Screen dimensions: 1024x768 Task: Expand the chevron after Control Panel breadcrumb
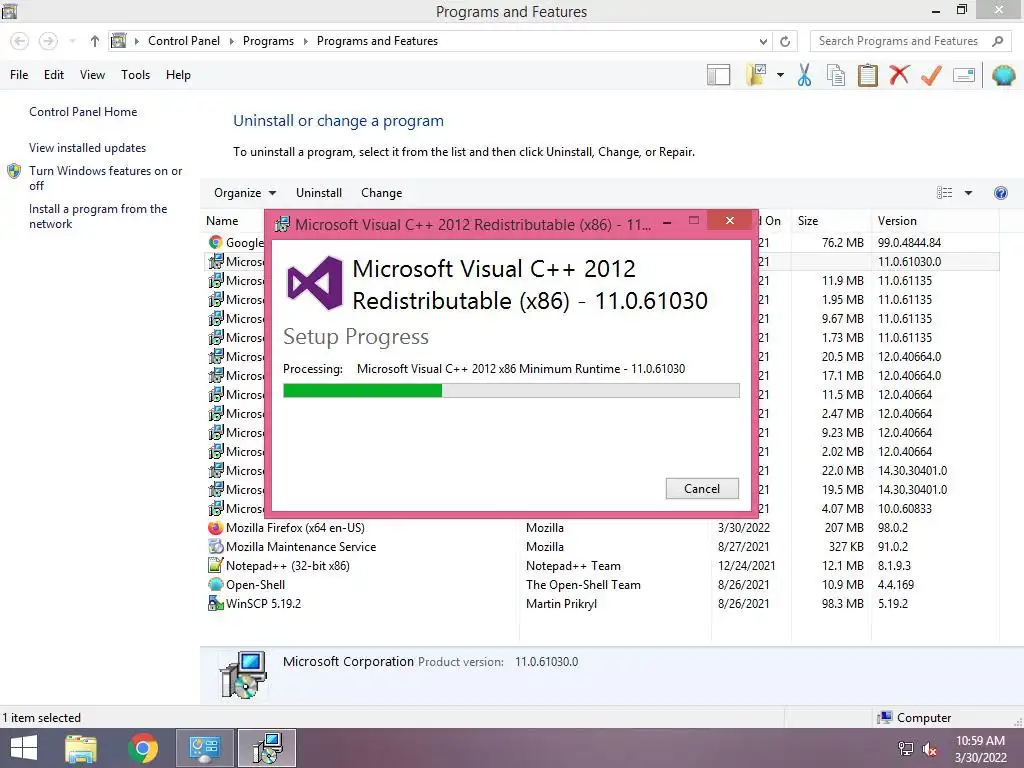231,41
